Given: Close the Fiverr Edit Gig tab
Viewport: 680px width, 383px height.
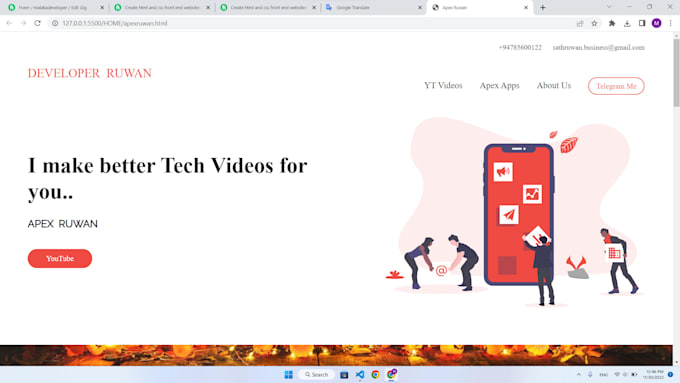Looking at the screenshot, I should (x=102, y=7).
